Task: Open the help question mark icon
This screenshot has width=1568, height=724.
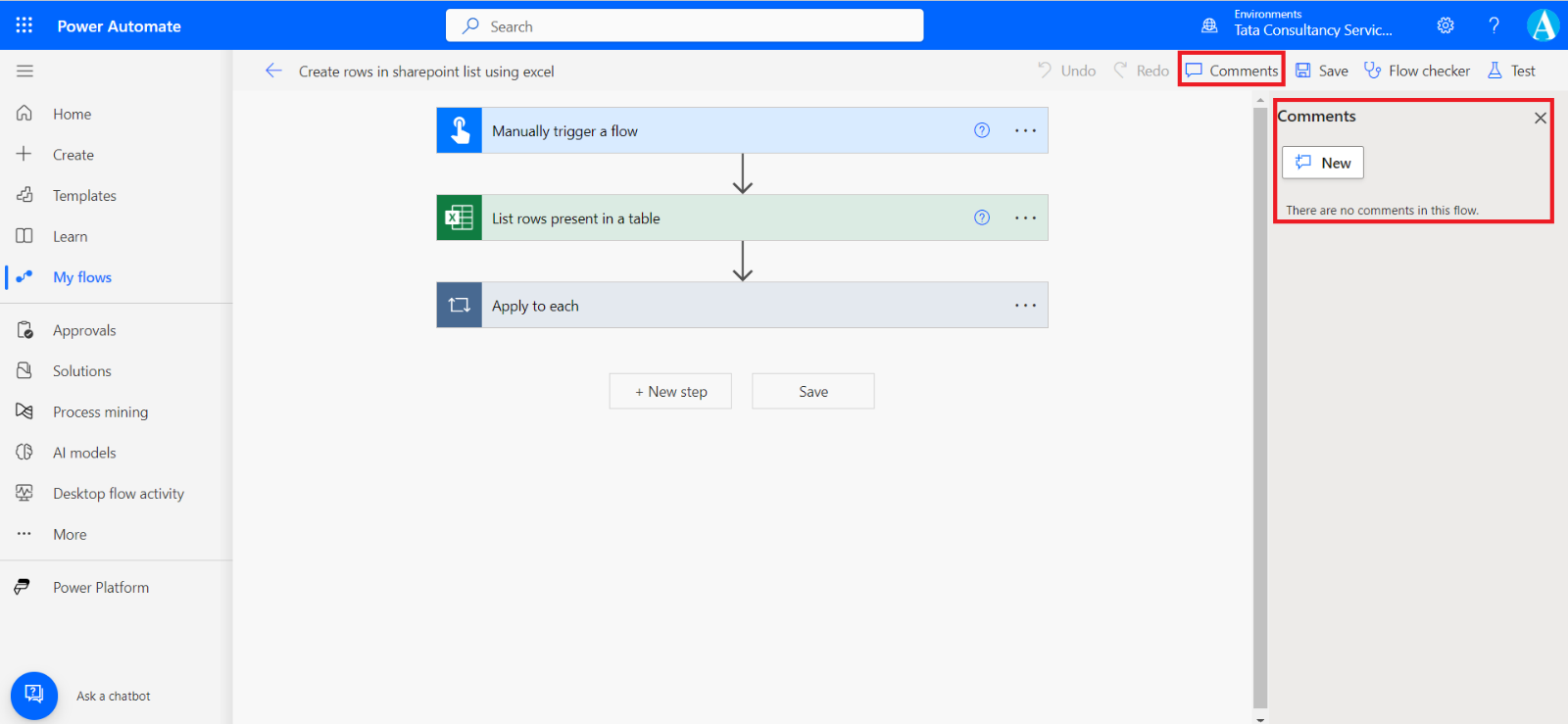Action: pyautogui.click(x=1494, y=25)
